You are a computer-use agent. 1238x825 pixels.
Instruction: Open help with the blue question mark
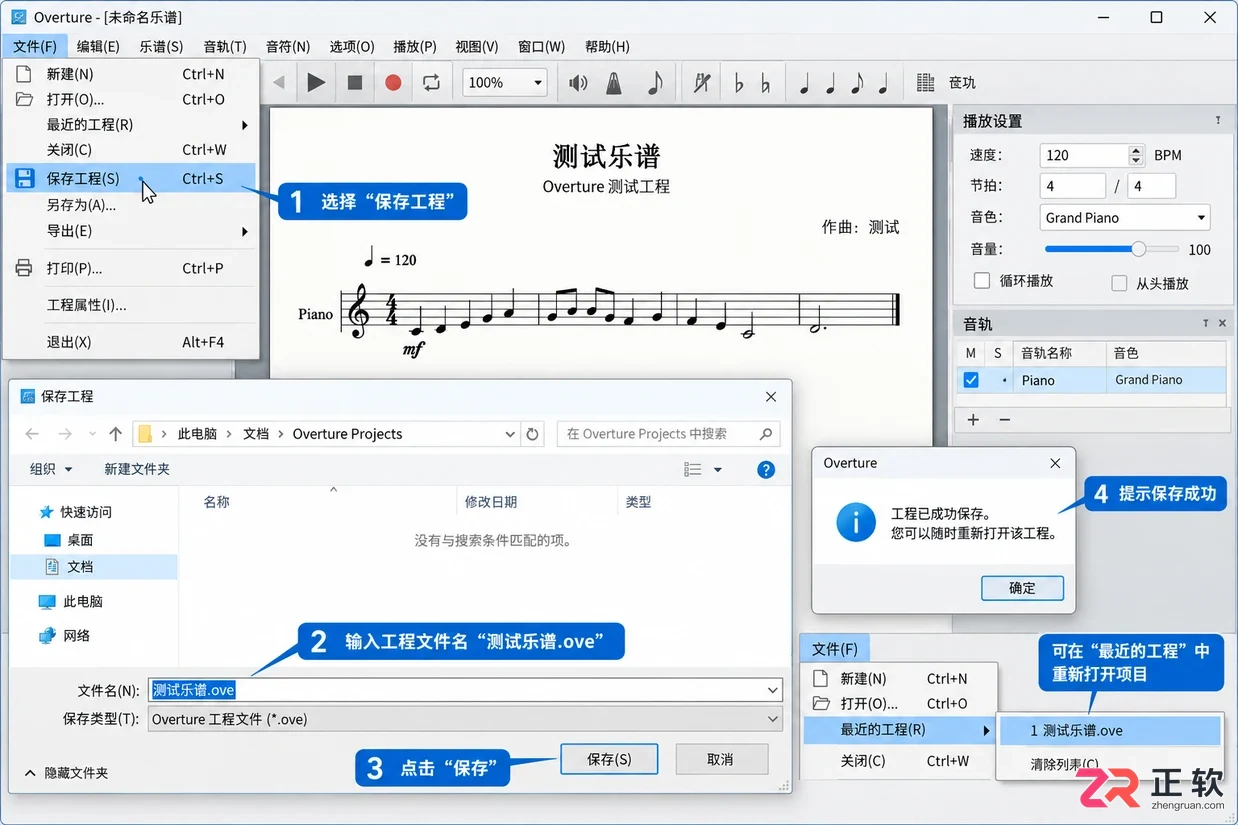click(766, 469)
